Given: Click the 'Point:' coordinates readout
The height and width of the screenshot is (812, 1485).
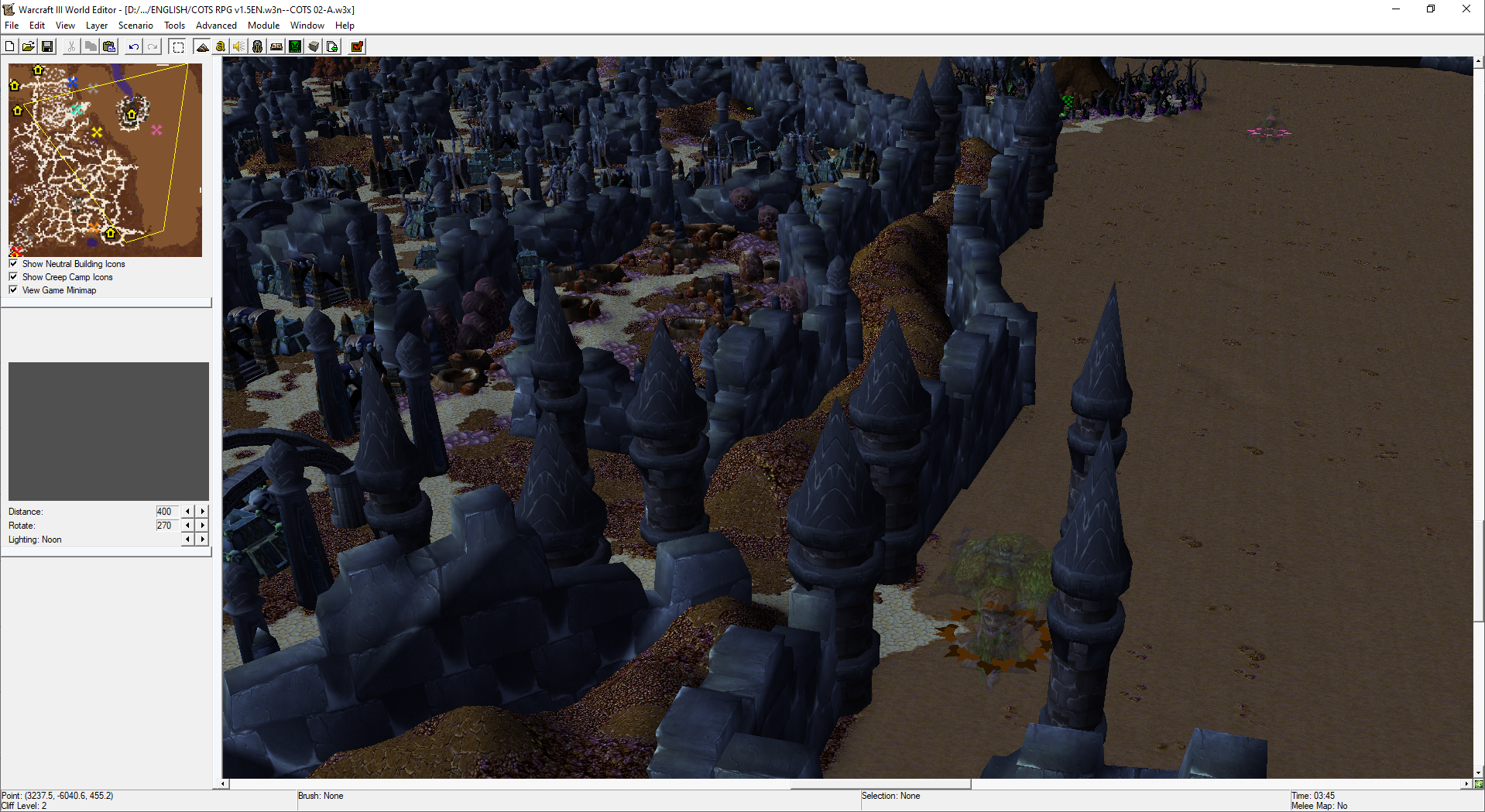Looking at the screenshot, I should tap(57, 796).
